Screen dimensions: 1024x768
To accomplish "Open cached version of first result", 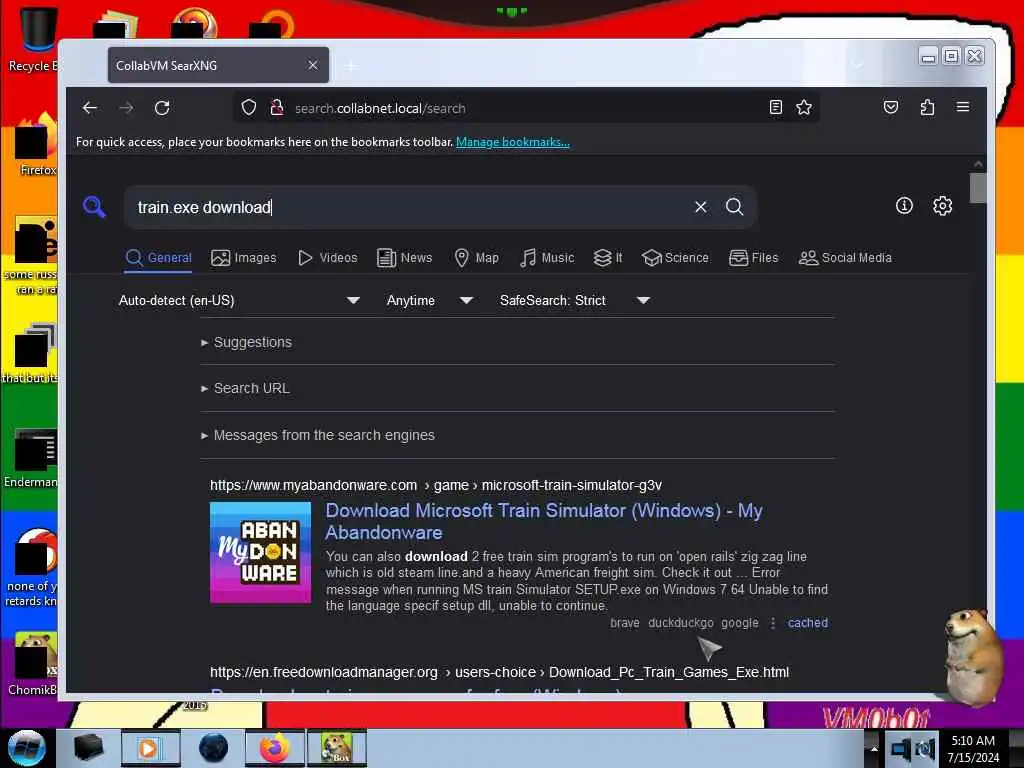I will 808,623.
